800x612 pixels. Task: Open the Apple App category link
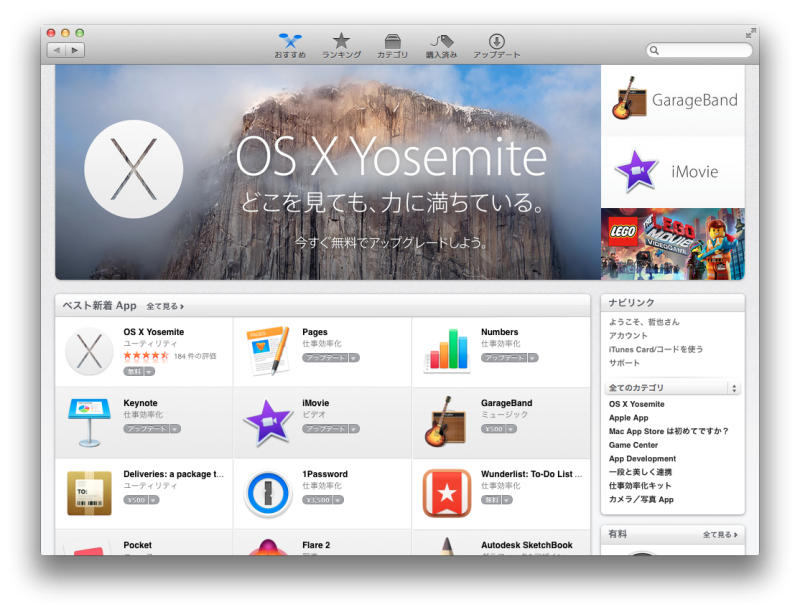pyautogui.click(x=628, y=418)
